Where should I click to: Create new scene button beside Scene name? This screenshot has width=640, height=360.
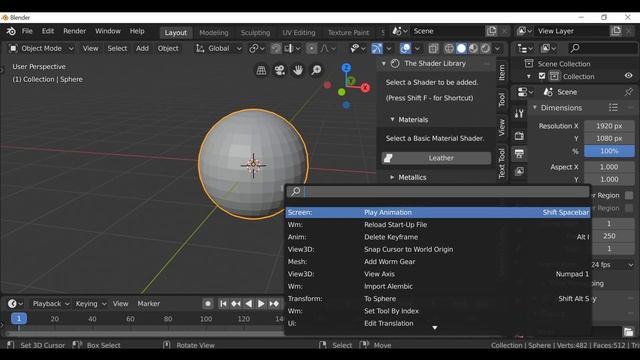coord(491,31)
